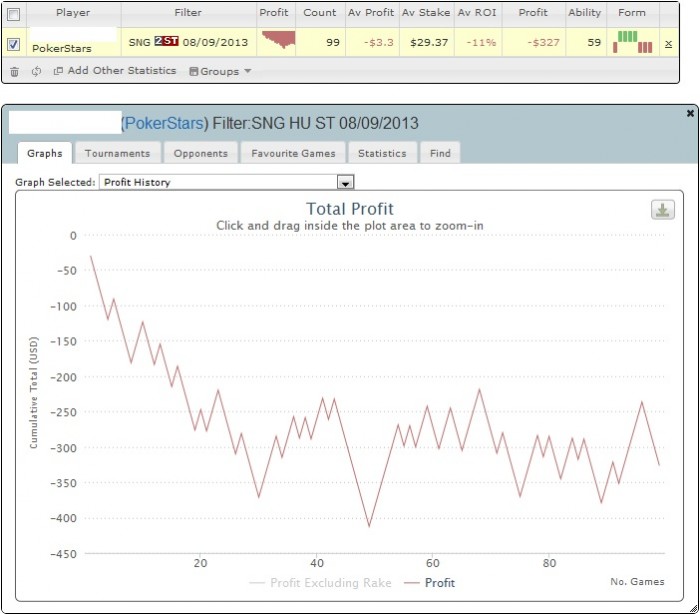
Task: Click the Profit History dropdown arrow button
Action: pos(346,183)
